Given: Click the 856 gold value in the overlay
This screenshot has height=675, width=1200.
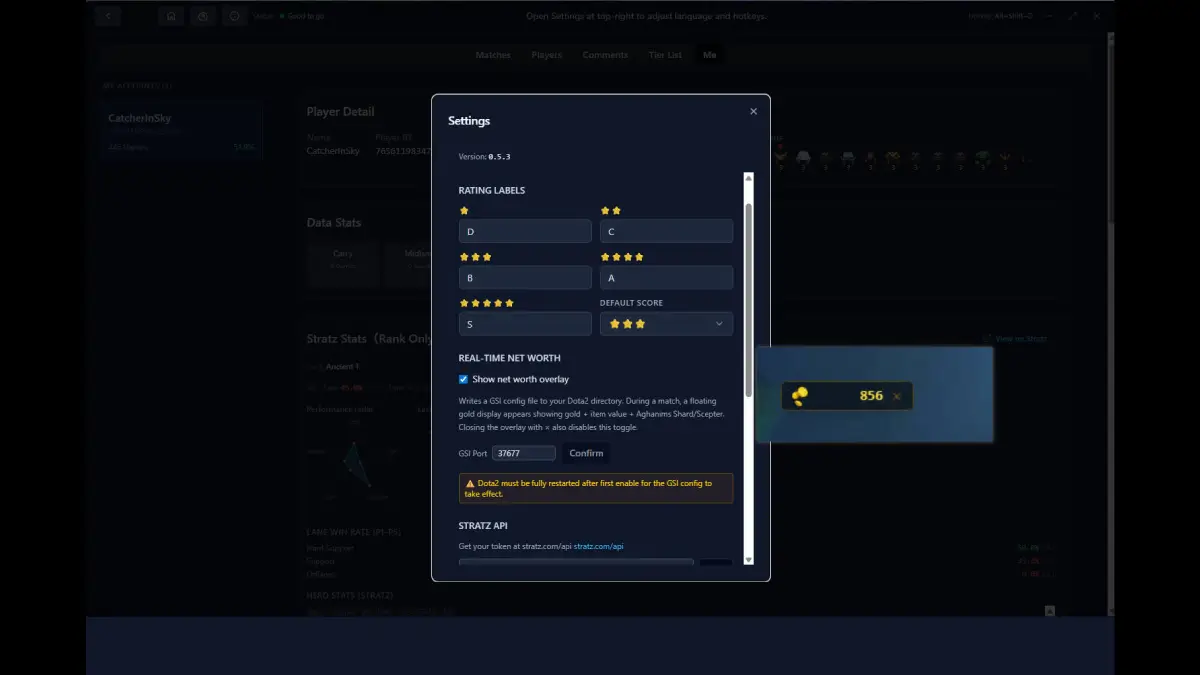Looking at the screenshot, I should tap(871, 396).
